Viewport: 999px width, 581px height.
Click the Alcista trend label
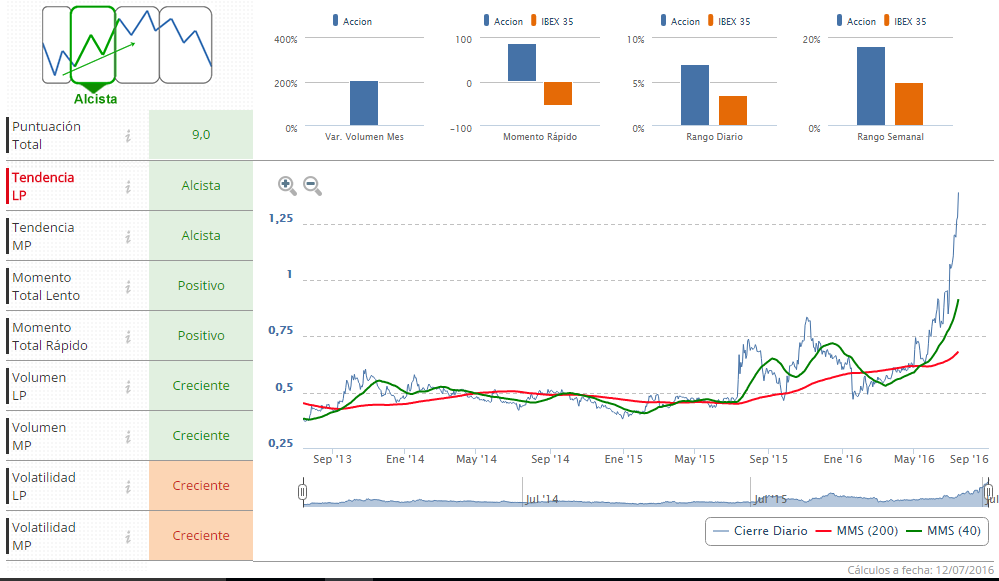[x=95, y=99]
